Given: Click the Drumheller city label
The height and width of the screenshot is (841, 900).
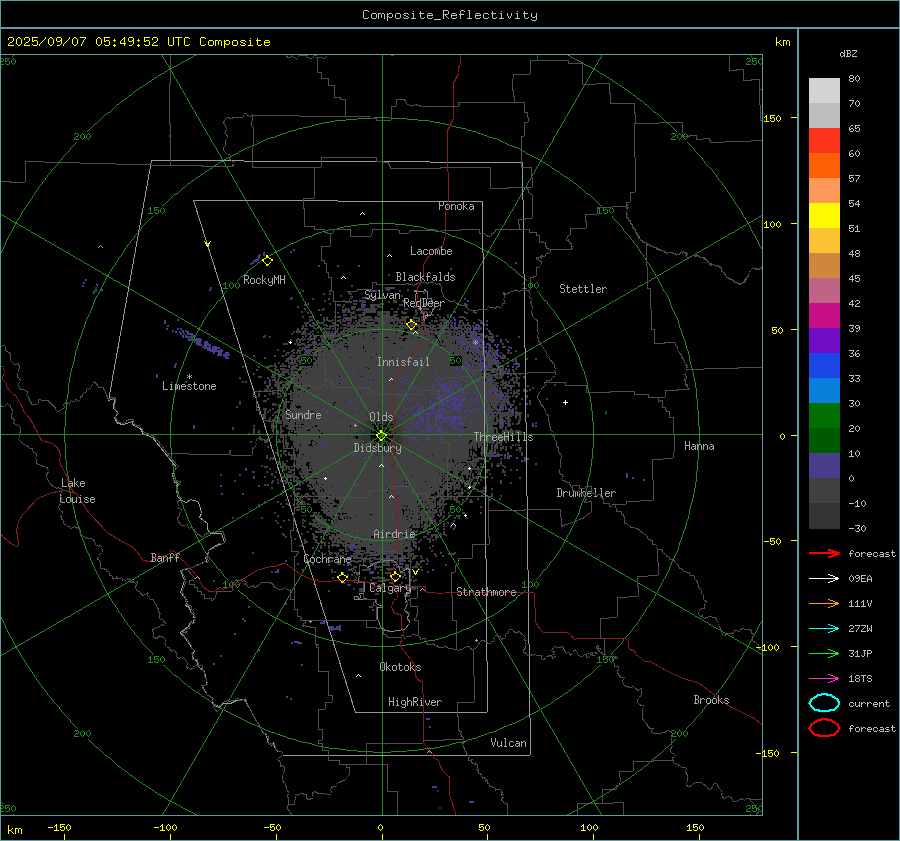Looking at the screenshot, I should point(586,493).
